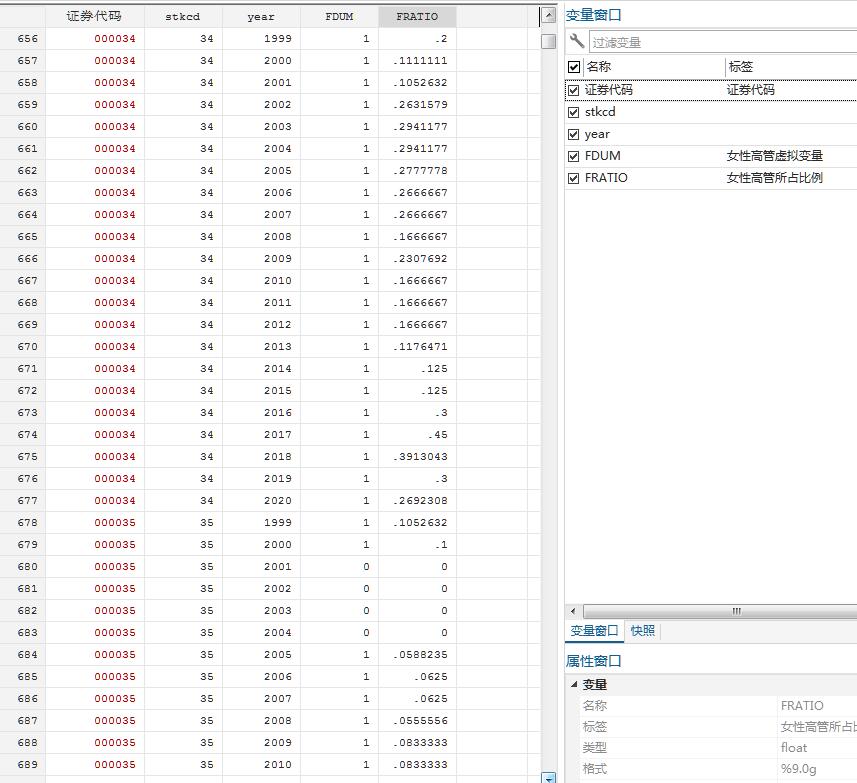
Task: Click FRATIO cell .2692308 in row 677
Action: click(x=418, y=501)
